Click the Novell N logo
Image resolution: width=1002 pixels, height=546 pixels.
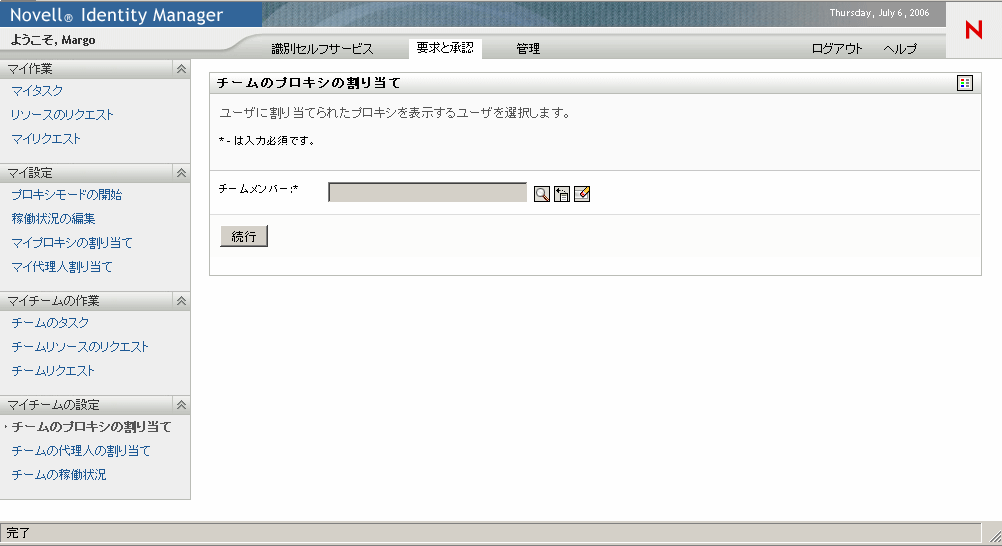[974, 29]
